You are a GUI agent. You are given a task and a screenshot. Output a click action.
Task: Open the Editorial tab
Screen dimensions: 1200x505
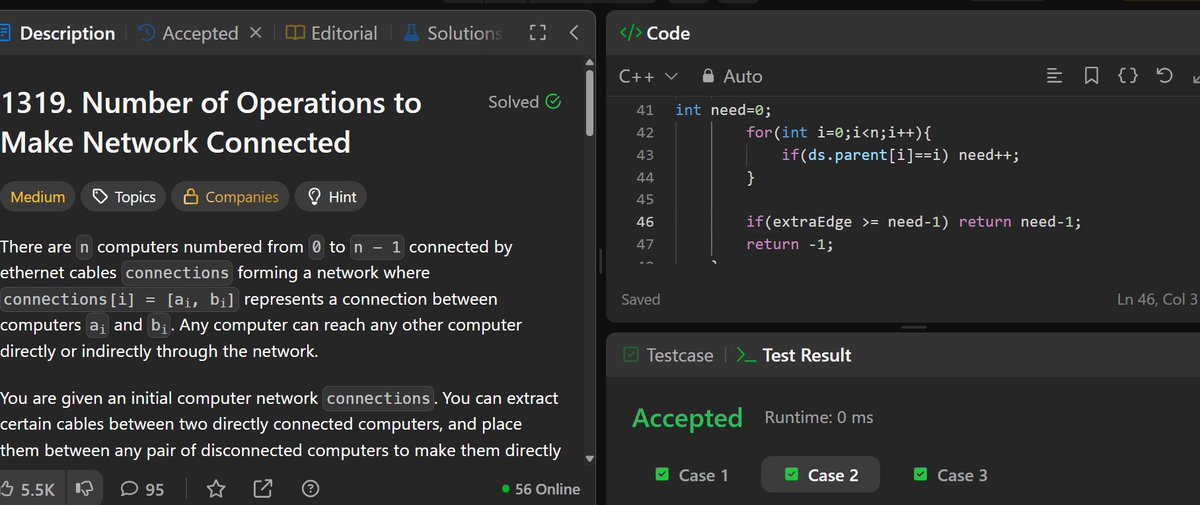click(x=332, y=33)
